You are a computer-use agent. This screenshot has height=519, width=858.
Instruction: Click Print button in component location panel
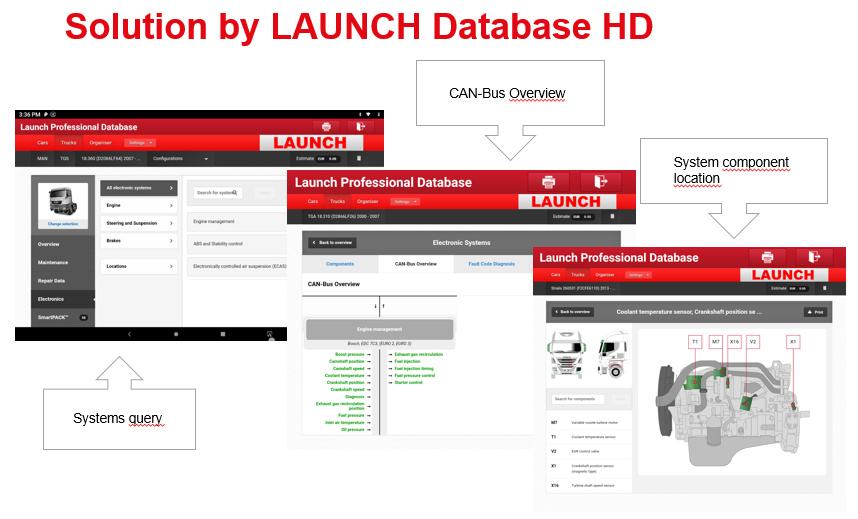[x=815, y=312]
